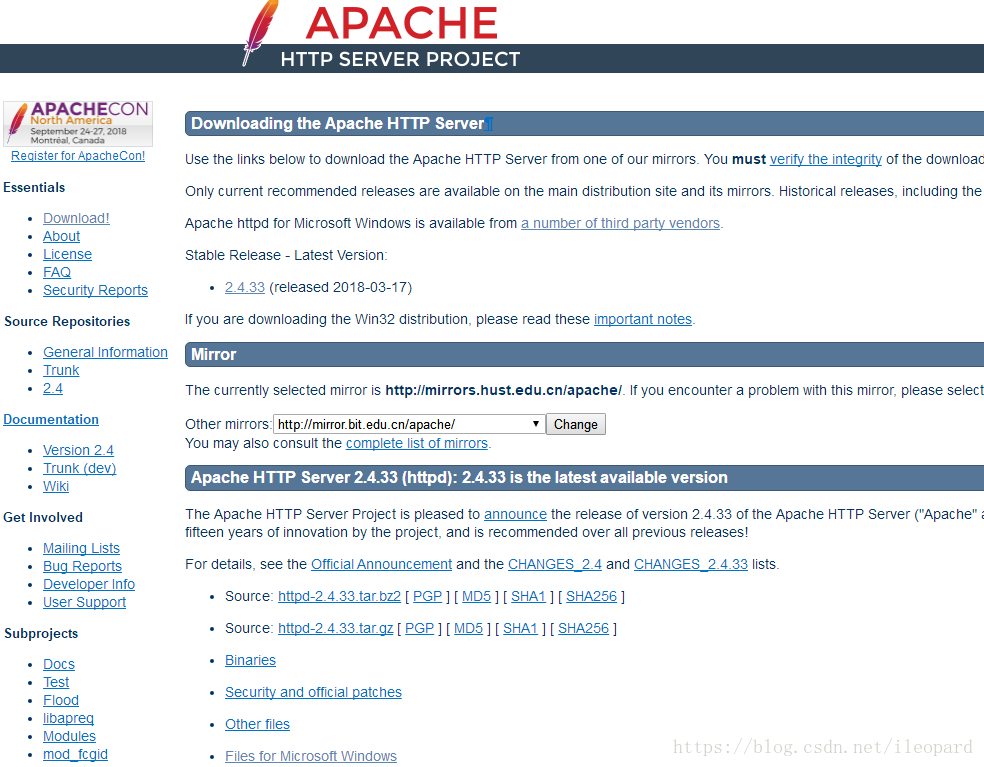Open the Wiki link
This screenshot has width=984, height=767.
tap(56, 486)
